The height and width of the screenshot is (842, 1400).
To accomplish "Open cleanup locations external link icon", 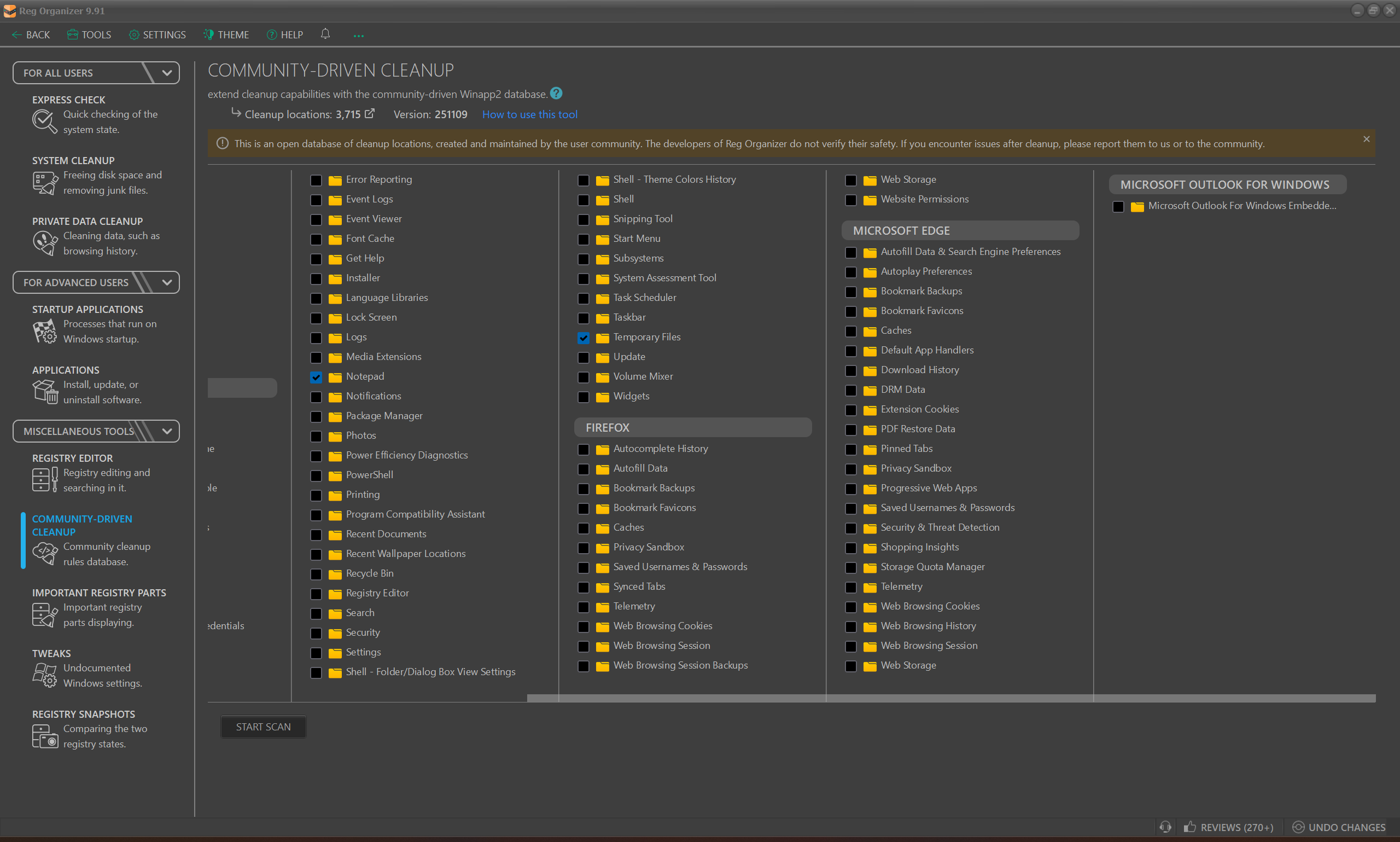I will tap(370, 113).
